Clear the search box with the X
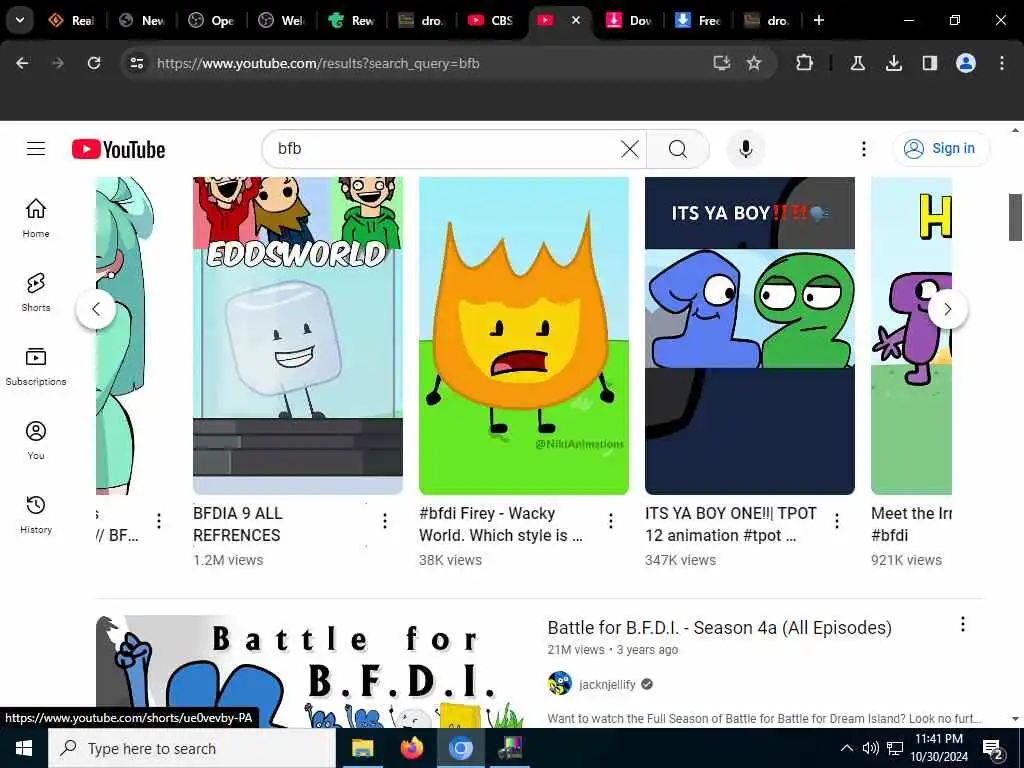Screen dimensions: 1024x768 (630, 149)
